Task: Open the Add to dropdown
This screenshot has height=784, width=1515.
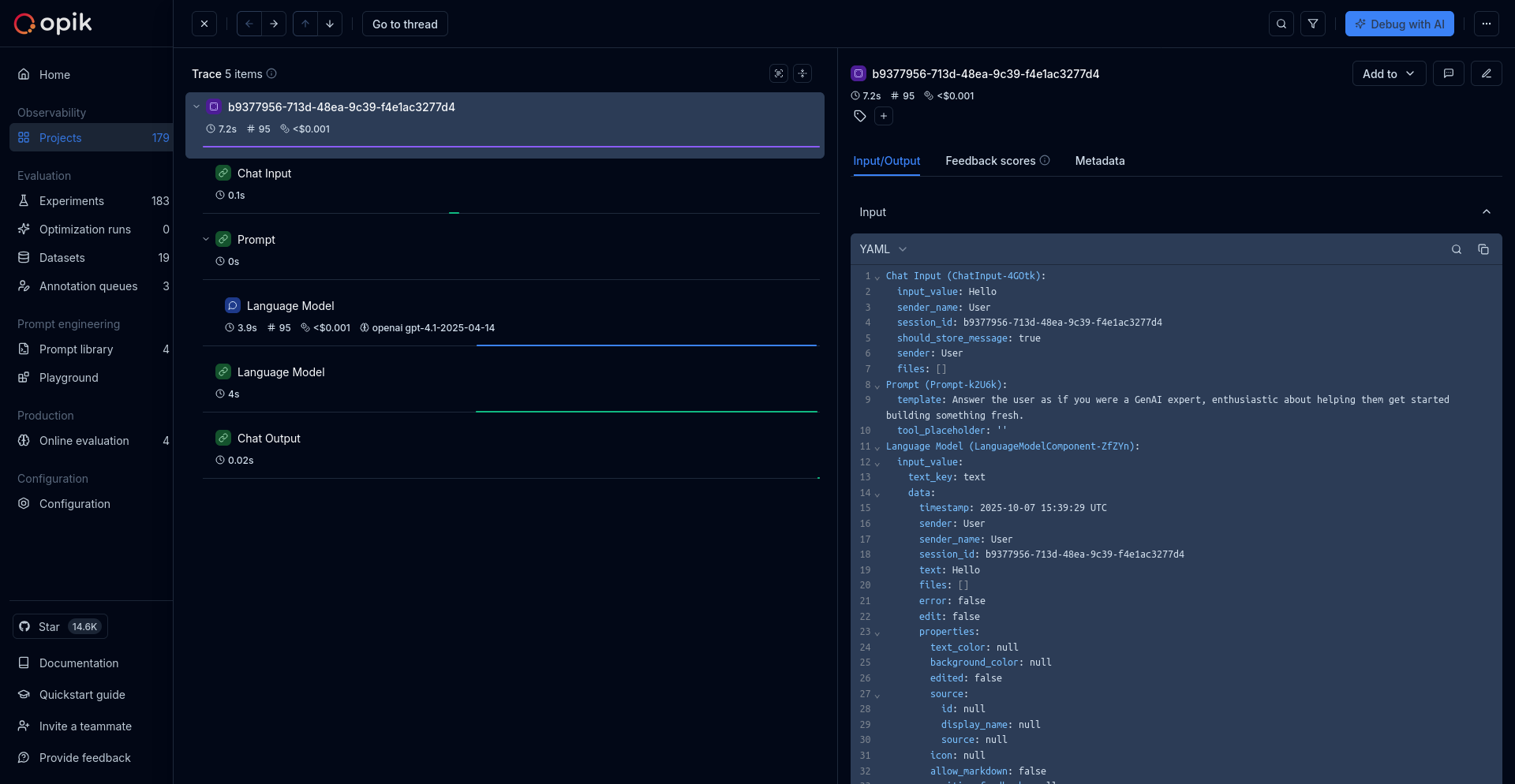Action: tap(1389, 73)
